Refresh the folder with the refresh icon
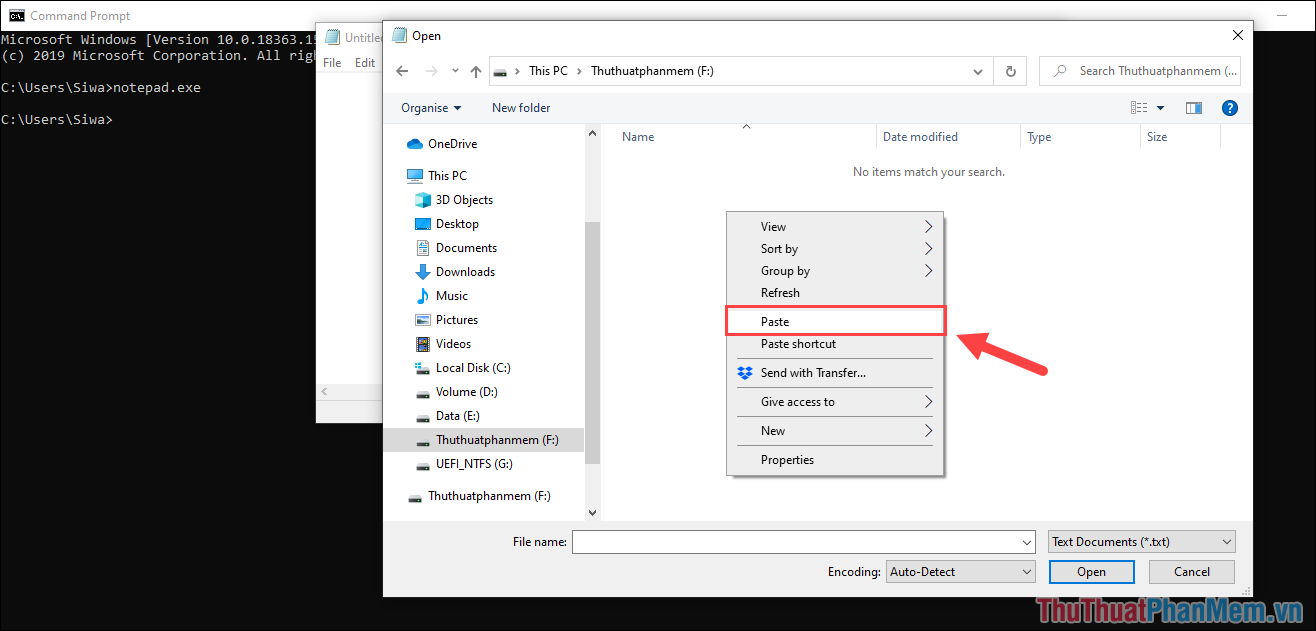The height and width of the screenshot is (631, 1316). click(x=1009, y=70)
